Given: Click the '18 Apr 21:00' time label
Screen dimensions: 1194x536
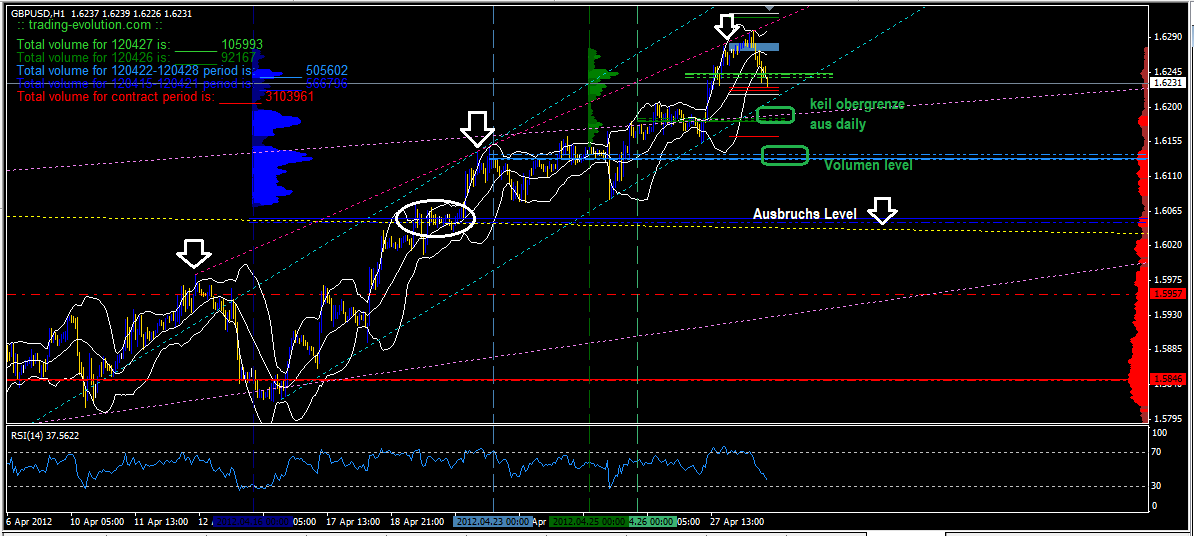Looking at the screenshot, I should [x=417, y=522].
